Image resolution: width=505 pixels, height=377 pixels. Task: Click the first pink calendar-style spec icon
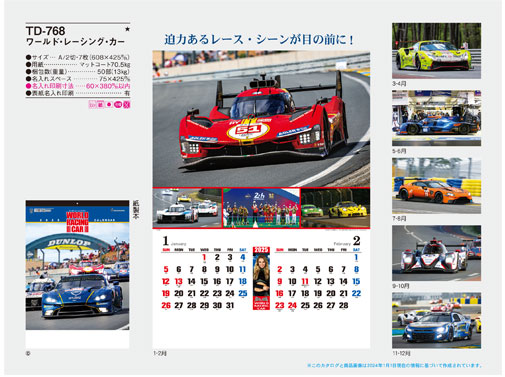(x=92, y=105)
